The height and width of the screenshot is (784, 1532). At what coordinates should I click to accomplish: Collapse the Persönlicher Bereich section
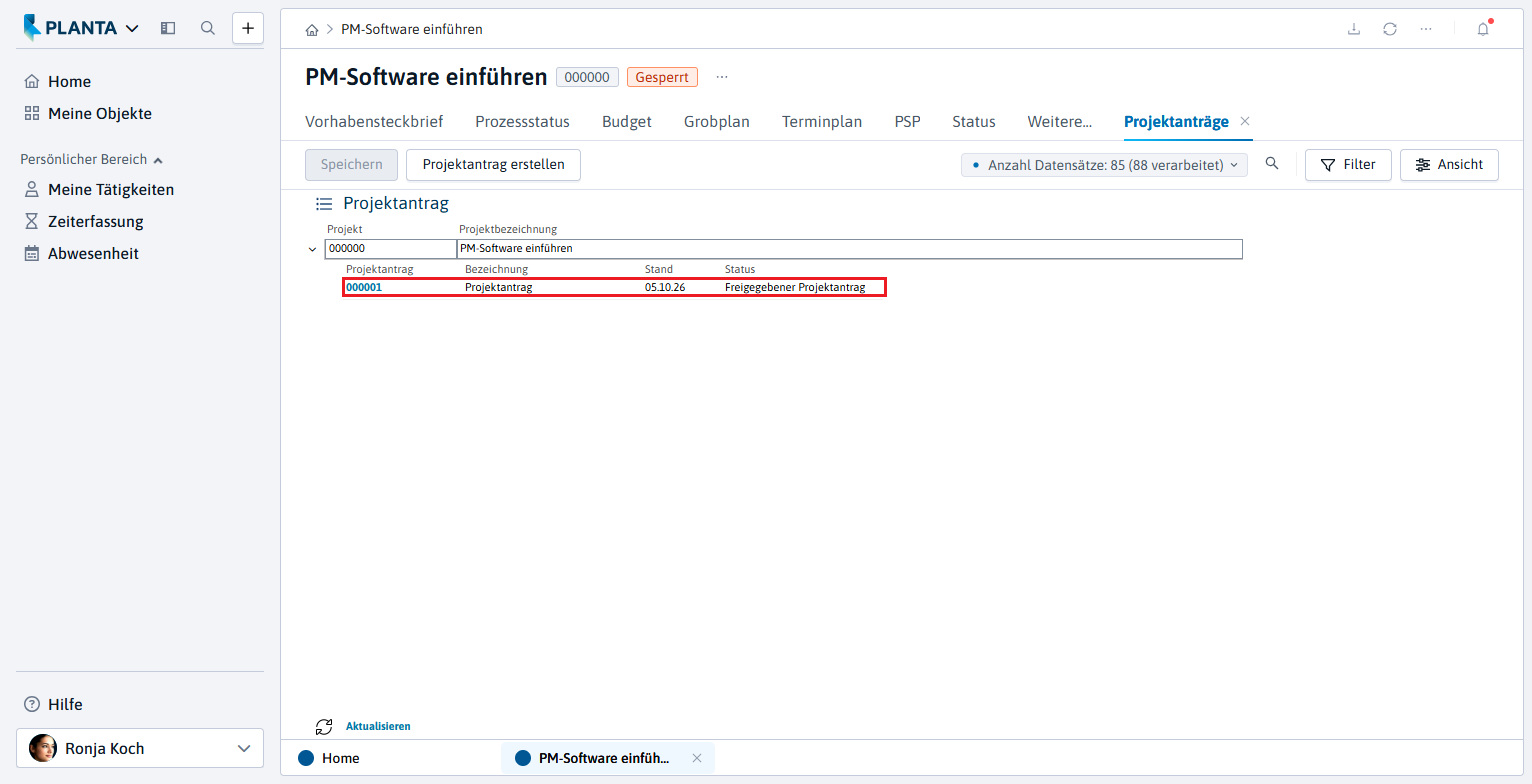(158, 160)
